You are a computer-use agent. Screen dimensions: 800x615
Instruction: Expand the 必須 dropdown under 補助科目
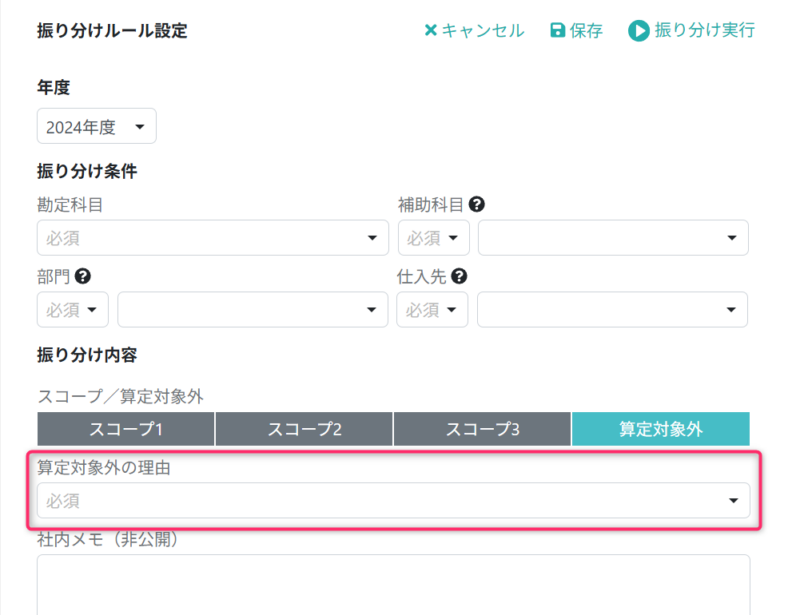click(433, 237)
